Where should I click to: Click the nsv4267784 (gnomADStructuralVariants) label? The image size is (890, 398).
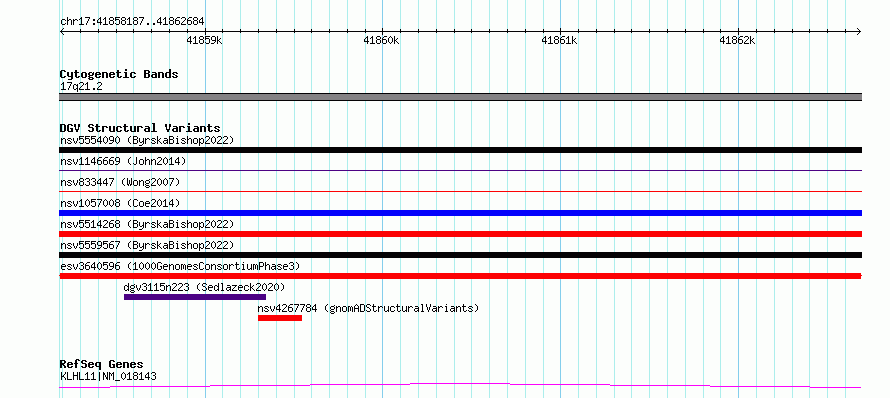pyautogui.click(x=368, y=308)
